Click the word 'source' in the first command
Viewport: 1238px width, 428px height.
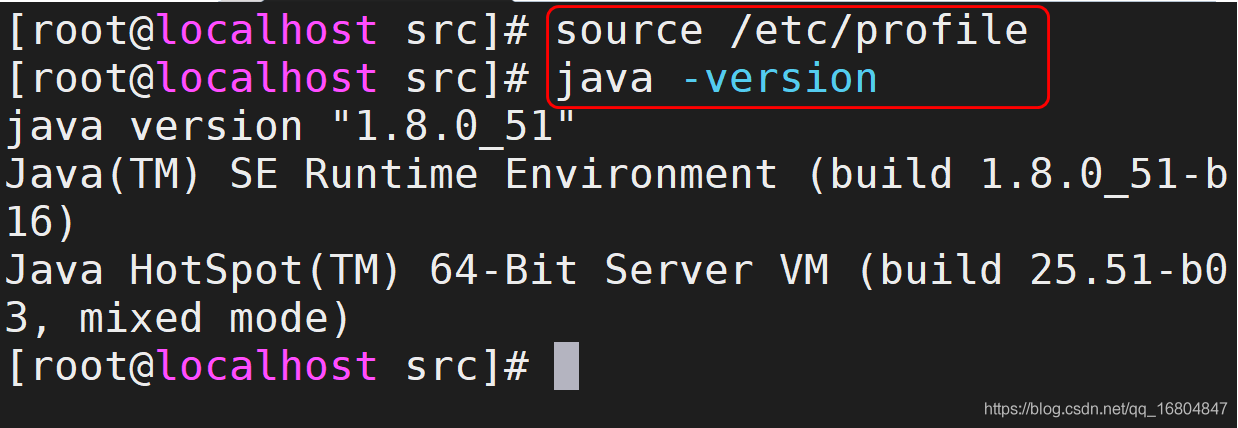pyautogui.click(x=629, y=31)
